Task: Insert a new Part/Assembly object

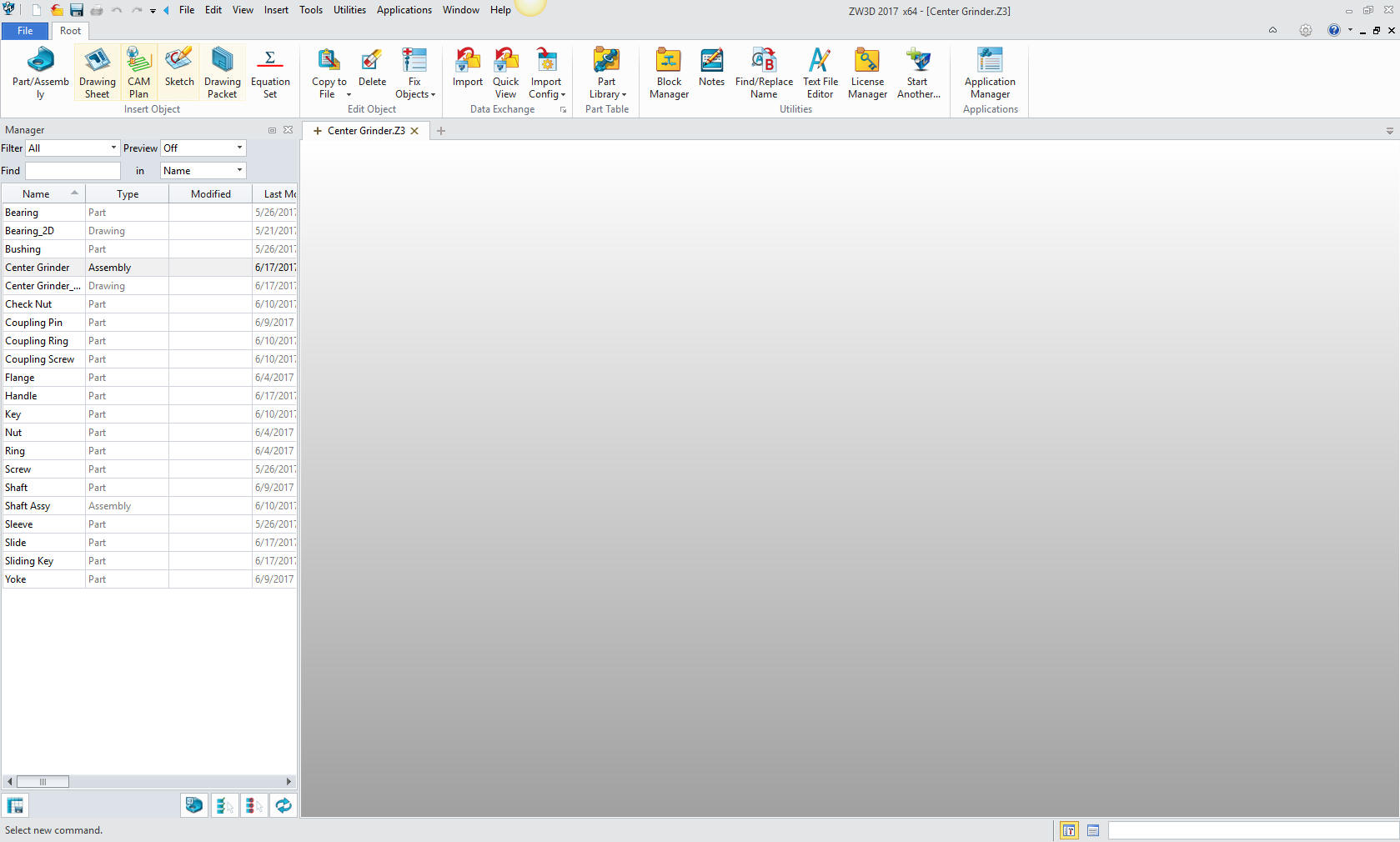Action: tap(40, 73)
